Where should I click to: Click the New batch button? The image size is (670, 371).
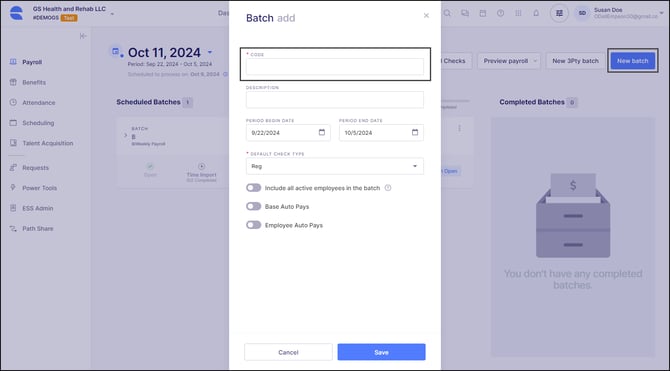click(632, 61)
